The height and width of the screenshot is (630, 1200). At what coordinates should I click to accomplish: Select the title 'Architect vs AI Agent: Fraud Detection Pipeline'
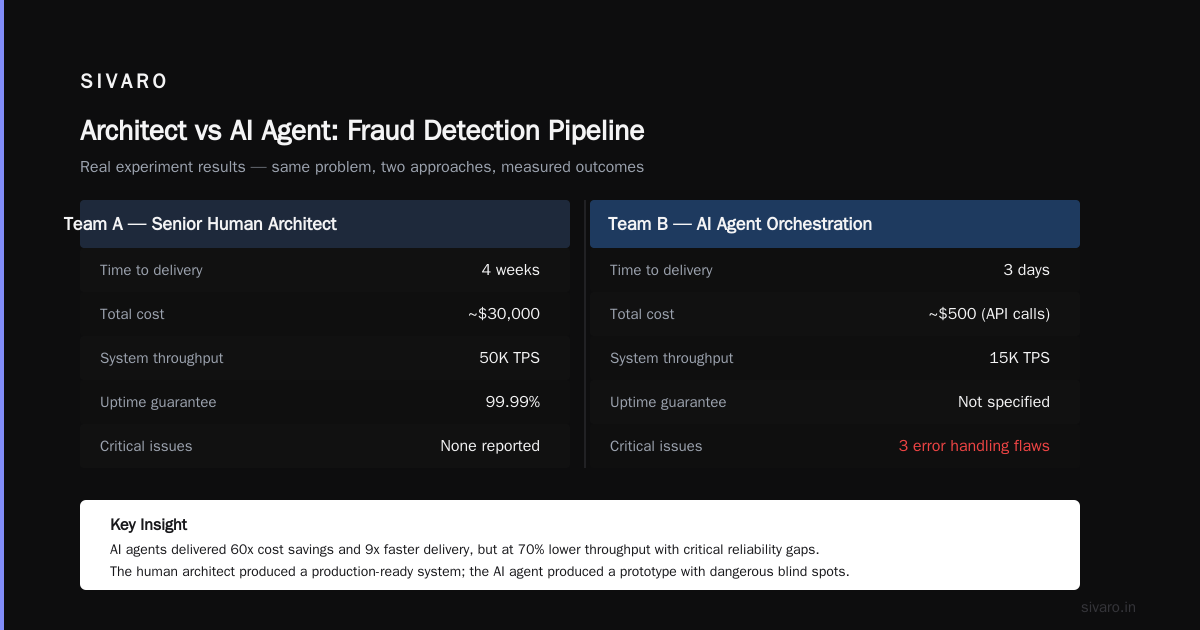tap(362, 131)
